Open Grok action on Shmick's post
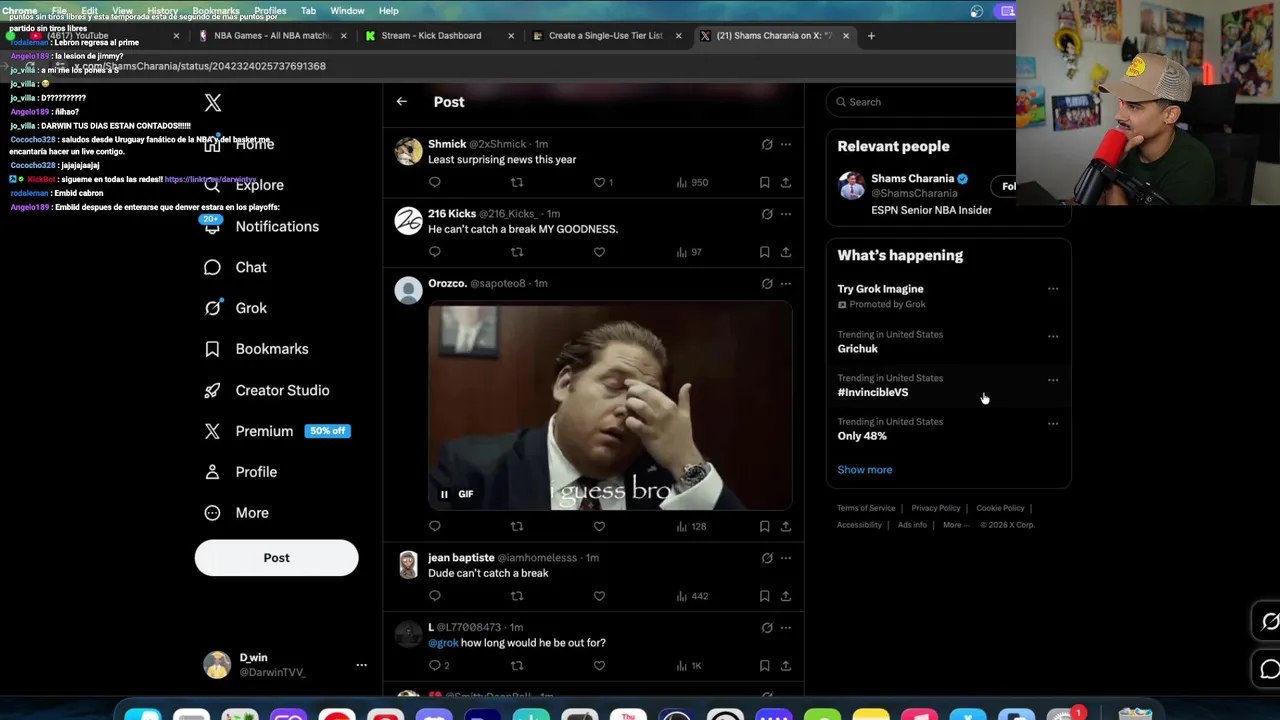Image resolution: width=1280 pixels, height=720 pixels. [x=767, y=144]
